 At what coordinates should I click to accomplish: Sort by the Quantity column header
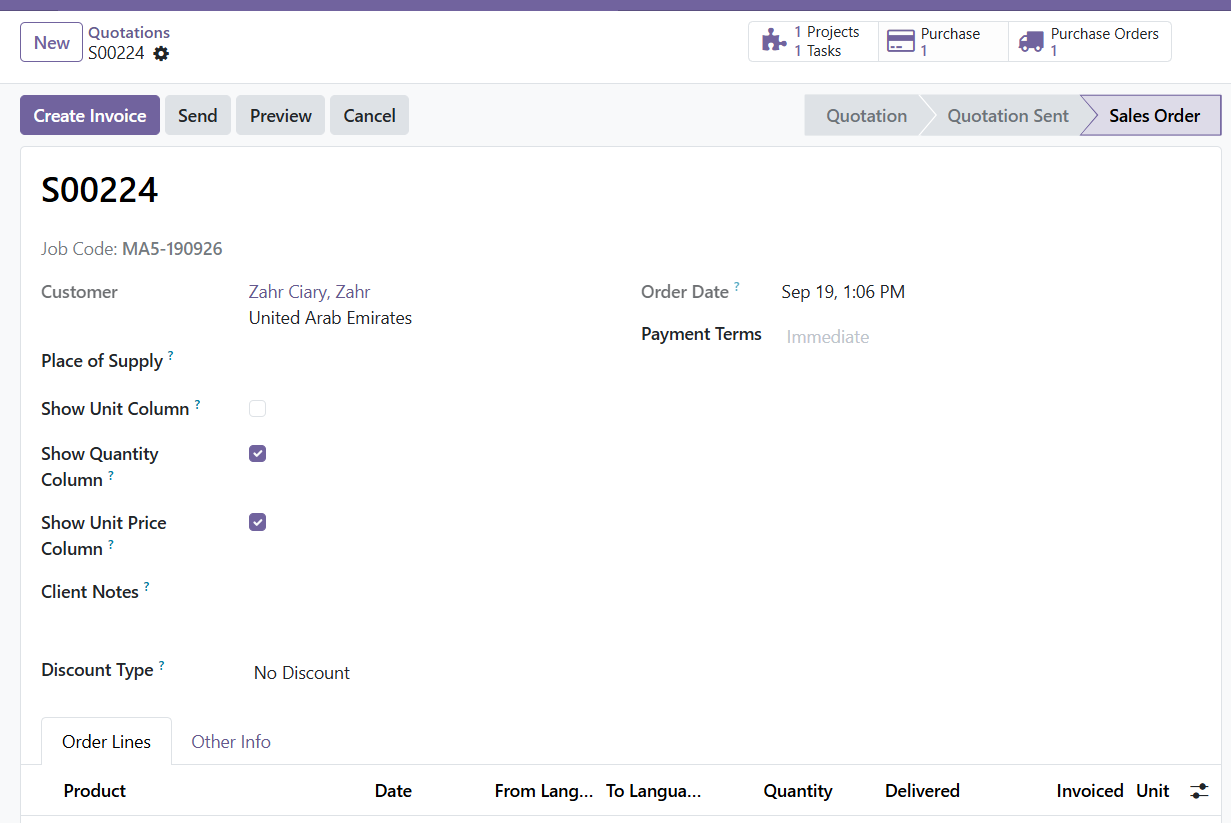[x=798, y=791]
